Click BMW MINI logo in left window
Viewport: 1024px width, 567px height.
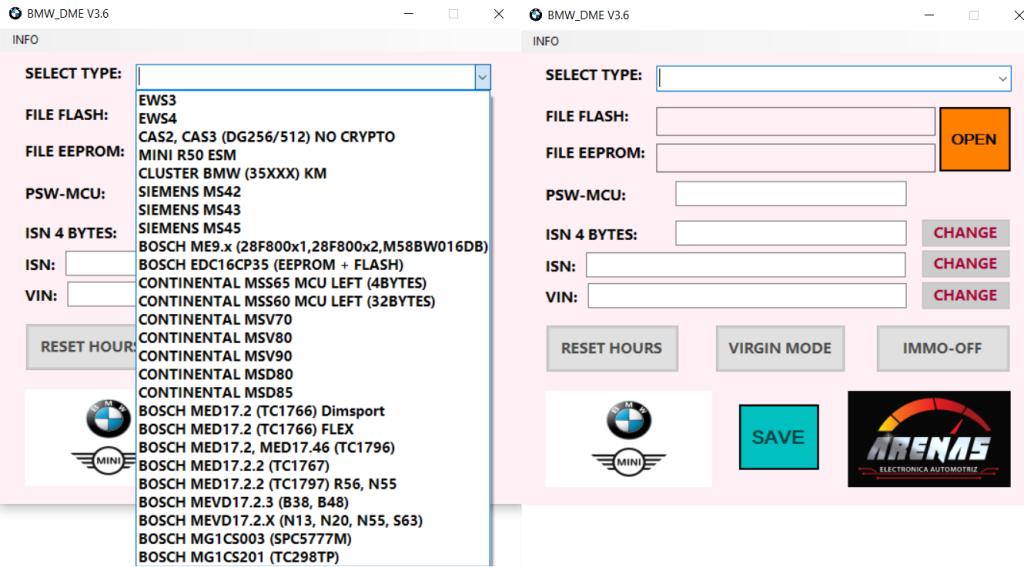coord(81,438)
